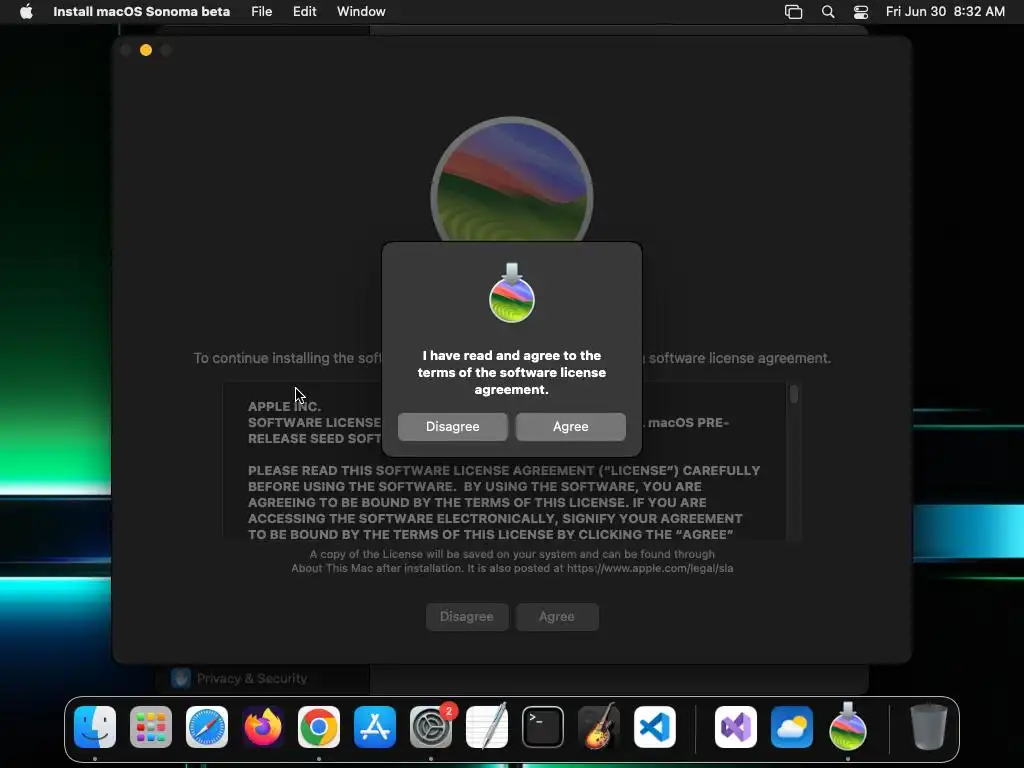The width and height of the screenshot is (1024, 768).
Task: Click the dimmed Agree button below the license
Action: pyautogui.click(x=556, y=616)
